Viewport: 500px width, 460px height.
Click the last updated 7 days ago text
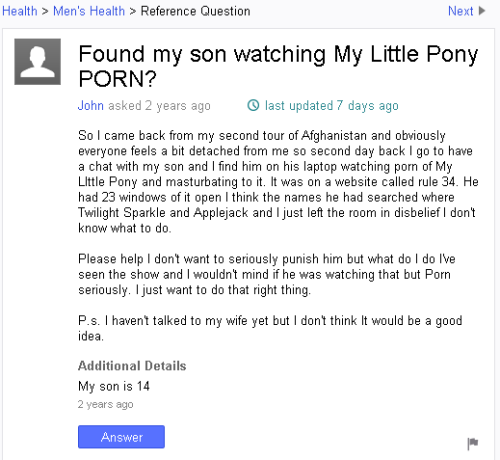click(x=332, y=106)
